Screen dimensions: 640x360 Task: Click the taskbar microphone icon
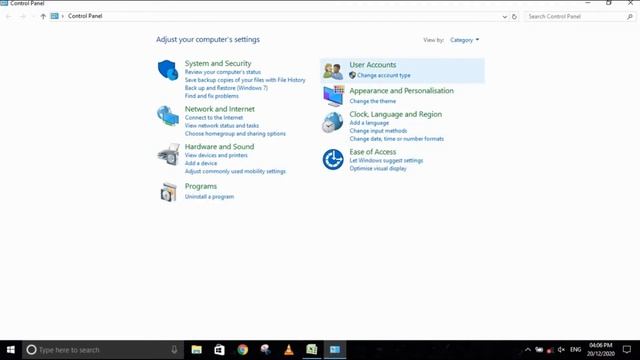click(x=174, y=350)
